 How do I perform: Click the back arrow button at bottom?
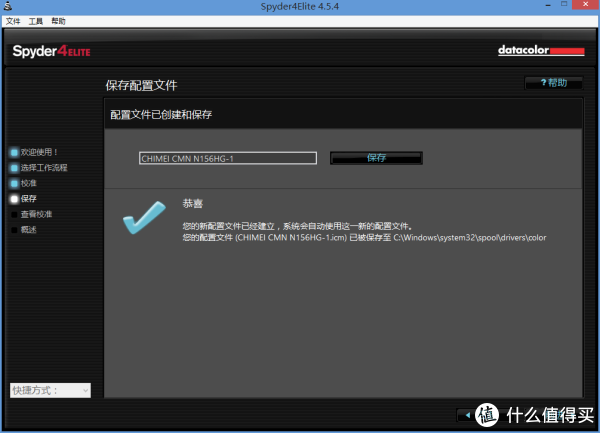tap(468, 415)
